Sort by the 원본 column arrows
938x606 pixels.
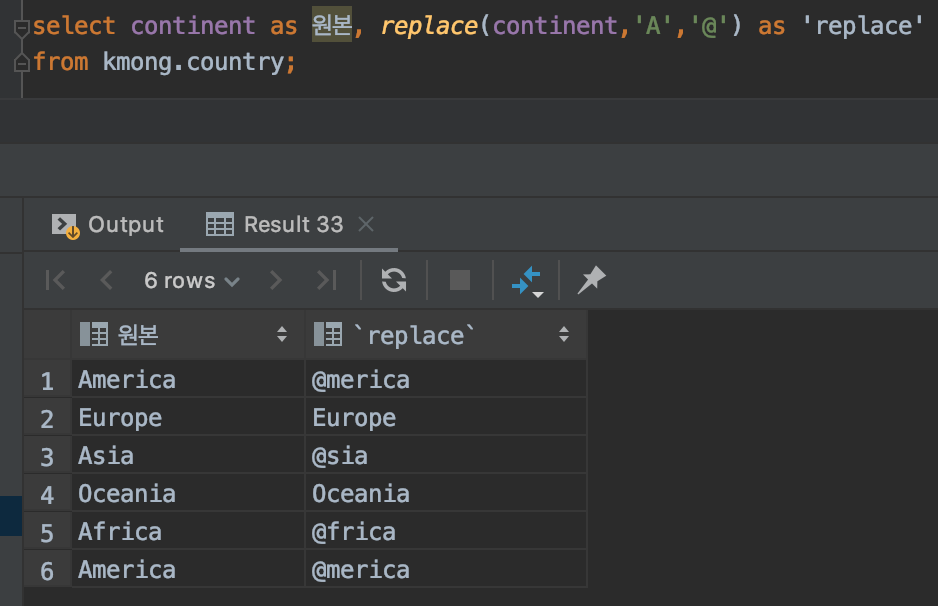click(x=282, y=335)
